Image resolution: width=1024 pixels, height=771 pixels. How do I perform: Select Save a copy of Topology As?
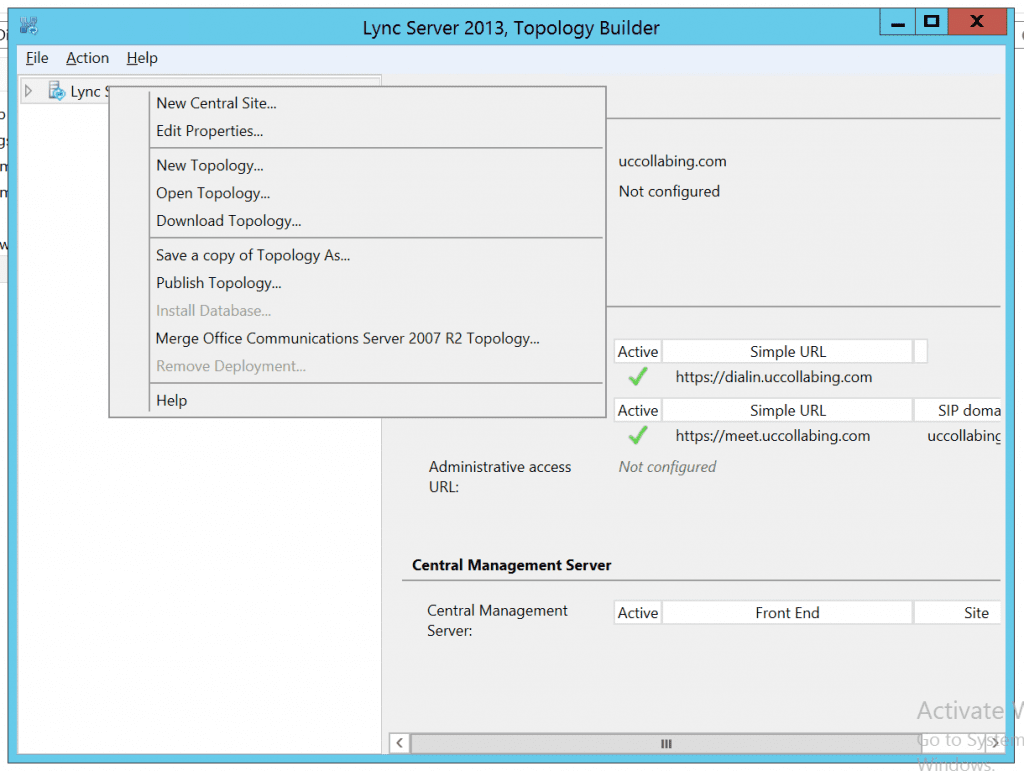point(253,255)
